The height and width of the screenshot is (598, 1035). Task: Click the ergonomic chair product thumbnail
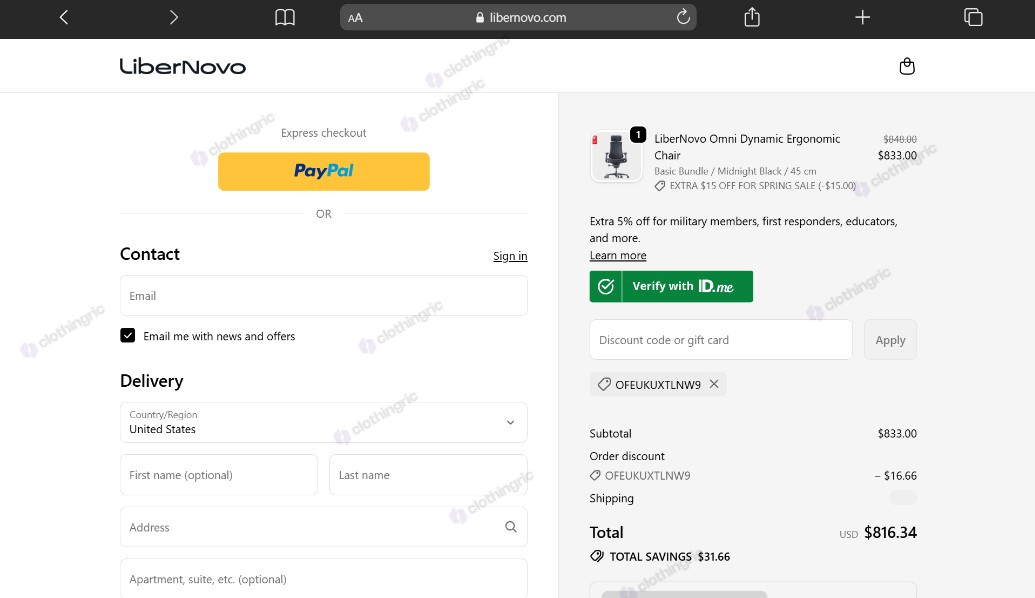coord(616,156)
